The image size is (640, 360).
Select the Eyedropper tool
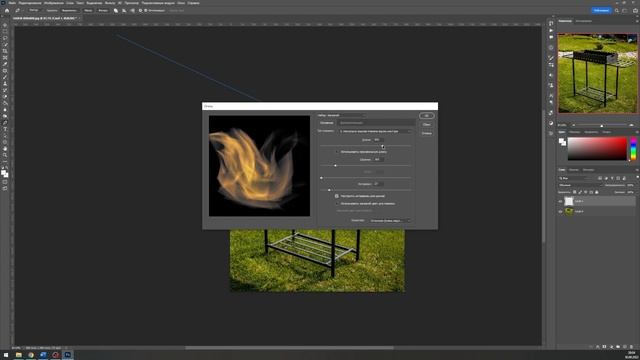click(5, 64)
